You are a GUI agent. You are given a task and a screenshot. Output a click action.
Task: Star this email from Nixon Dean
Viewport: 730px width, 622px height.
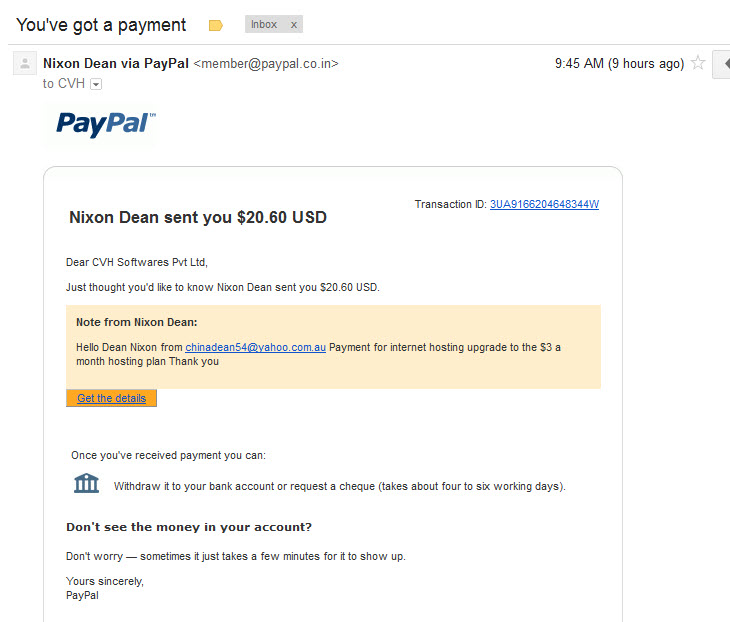coord(697,62)
